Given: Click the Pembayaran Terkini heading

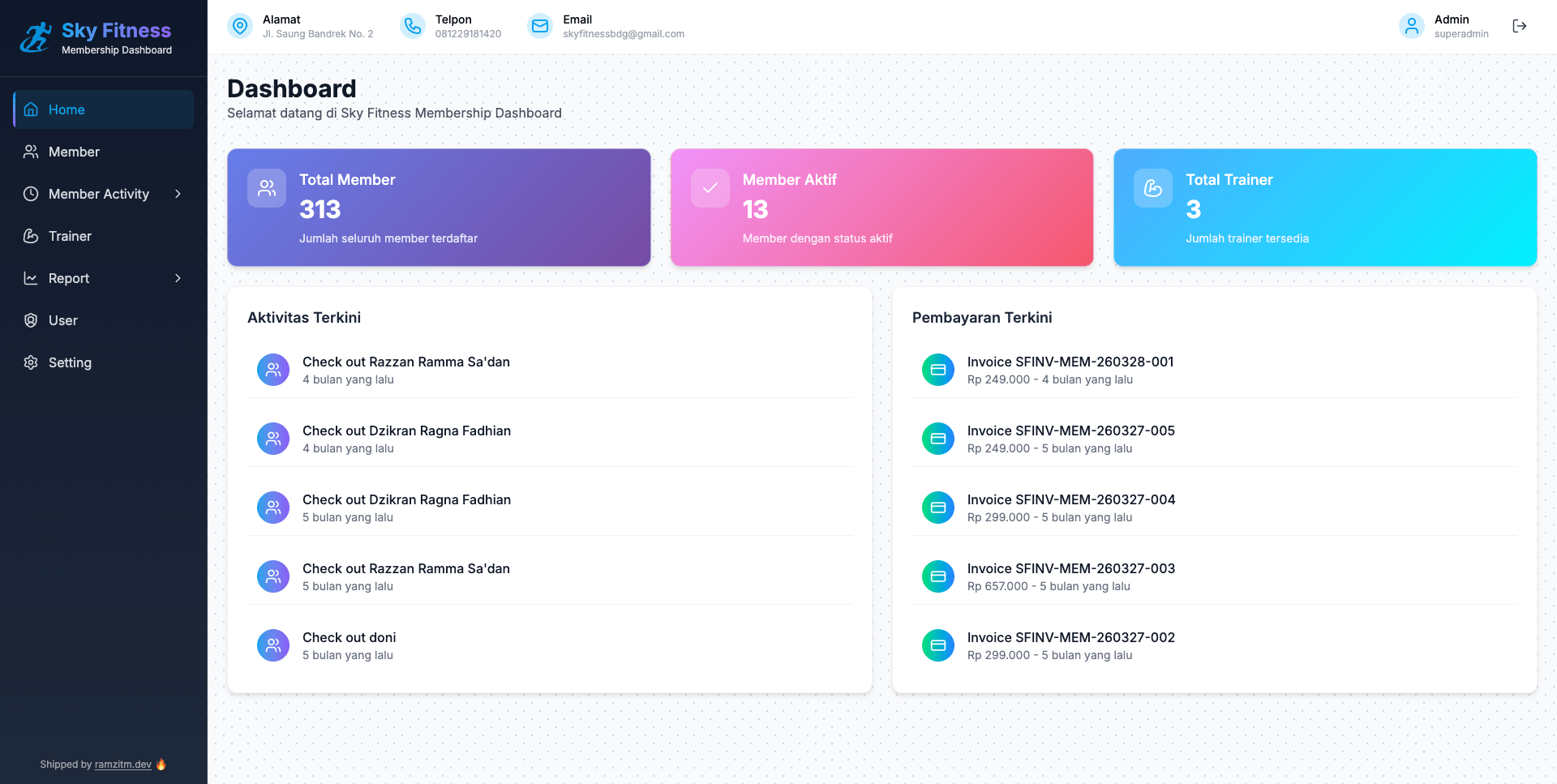Looking at the screenshot, I should [x=982, y=318].
